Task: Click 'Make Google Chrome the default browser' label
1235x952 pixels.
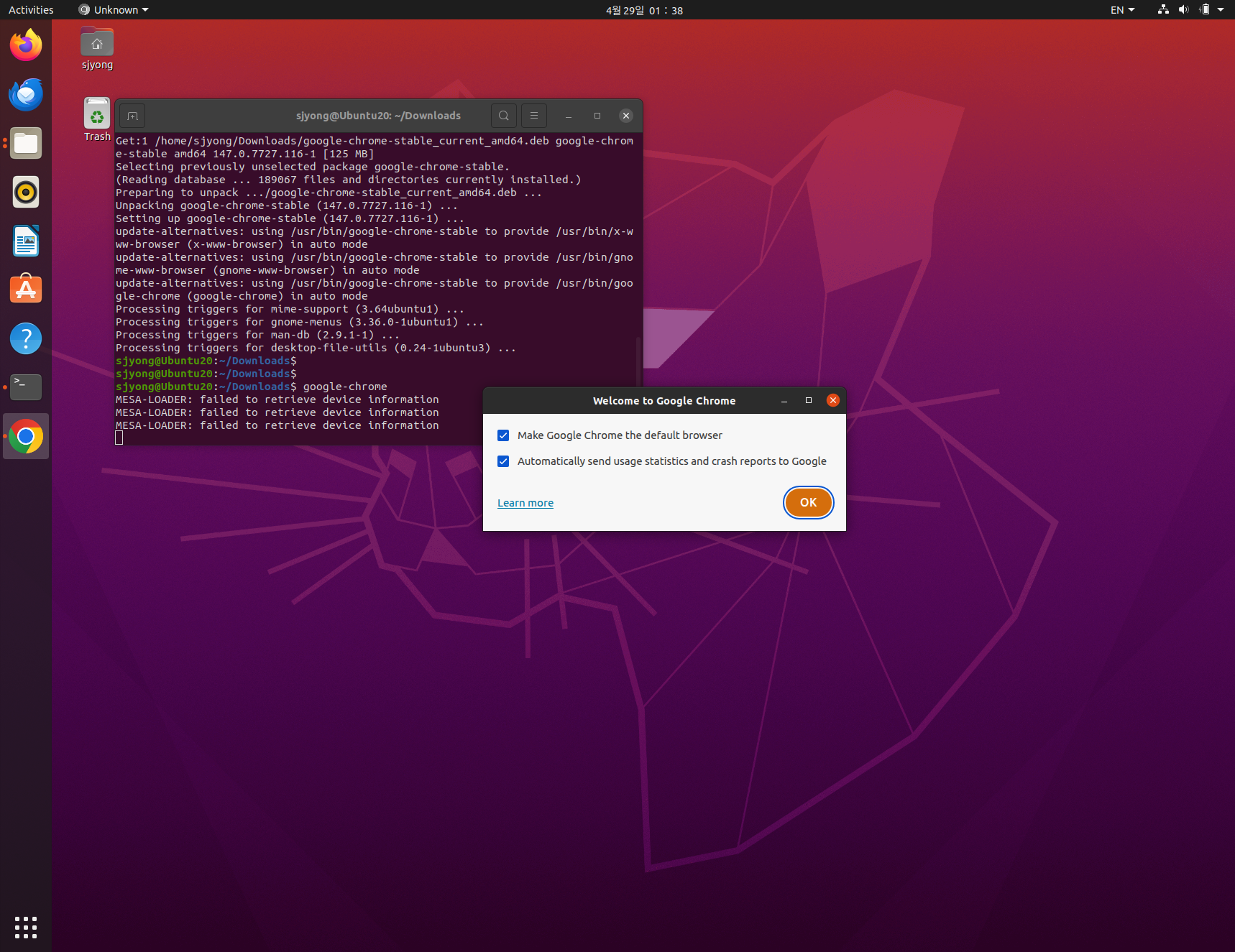Action: click(620, 435)
